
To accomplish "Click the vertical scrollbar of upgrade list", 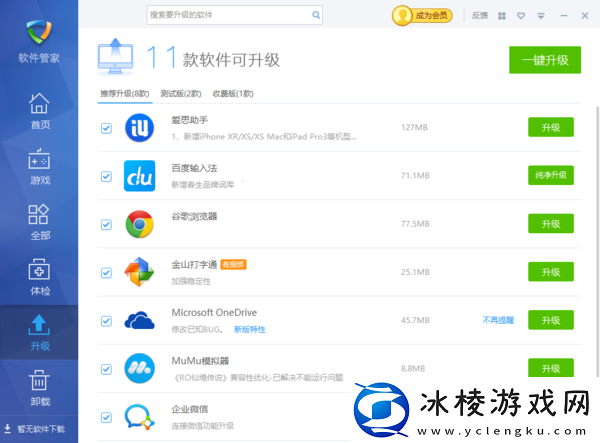I will (598, 241).
